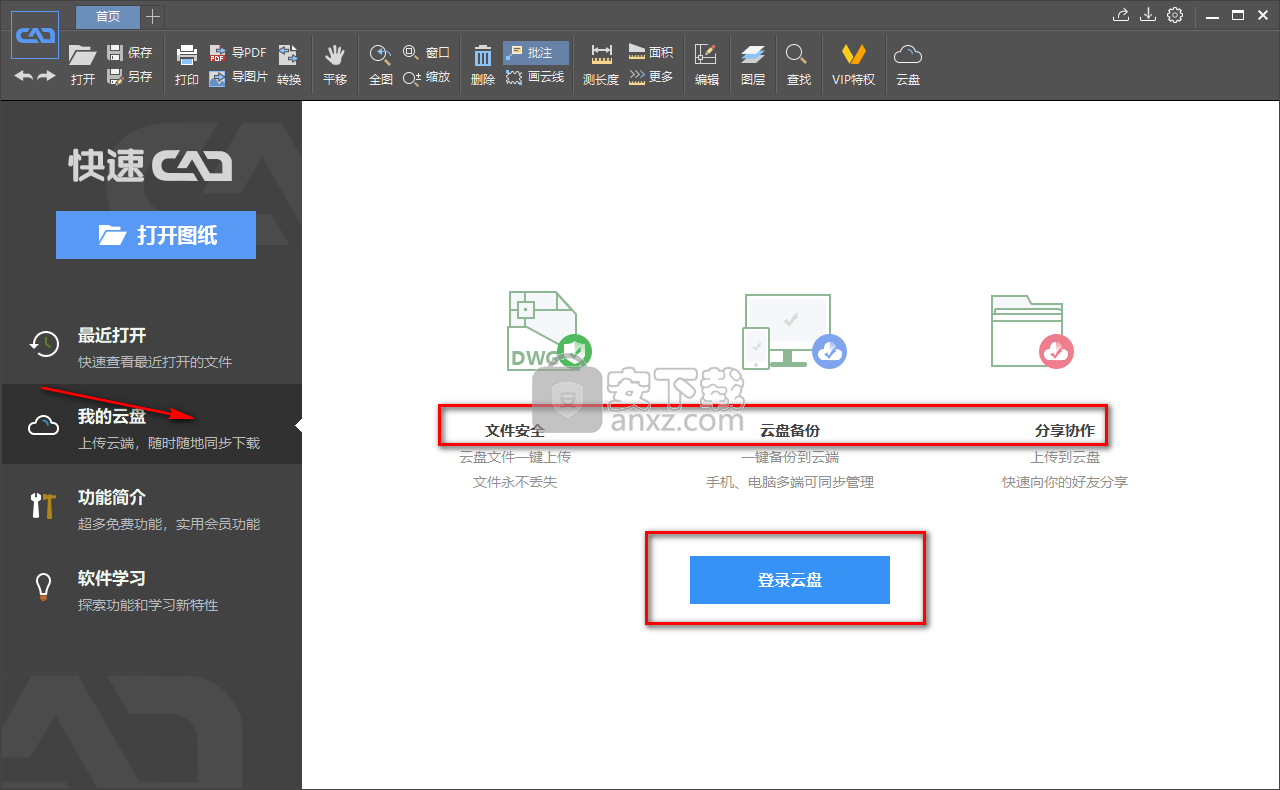Click the CAD logo in top-left

36,36
